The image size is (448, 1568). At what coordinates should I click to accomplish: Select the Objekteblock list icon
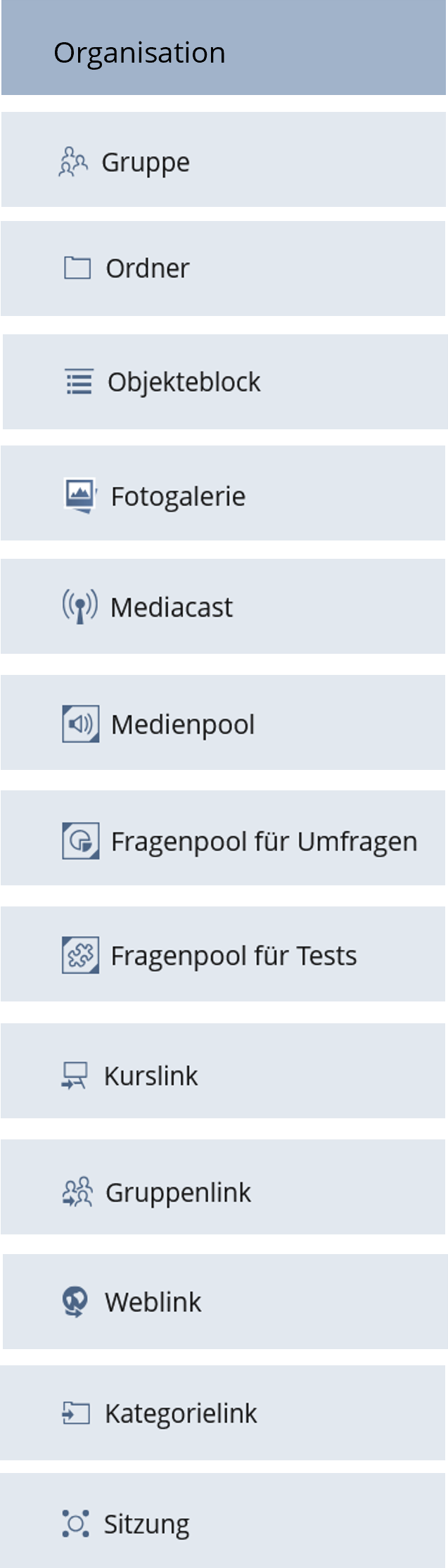(79, 381)
